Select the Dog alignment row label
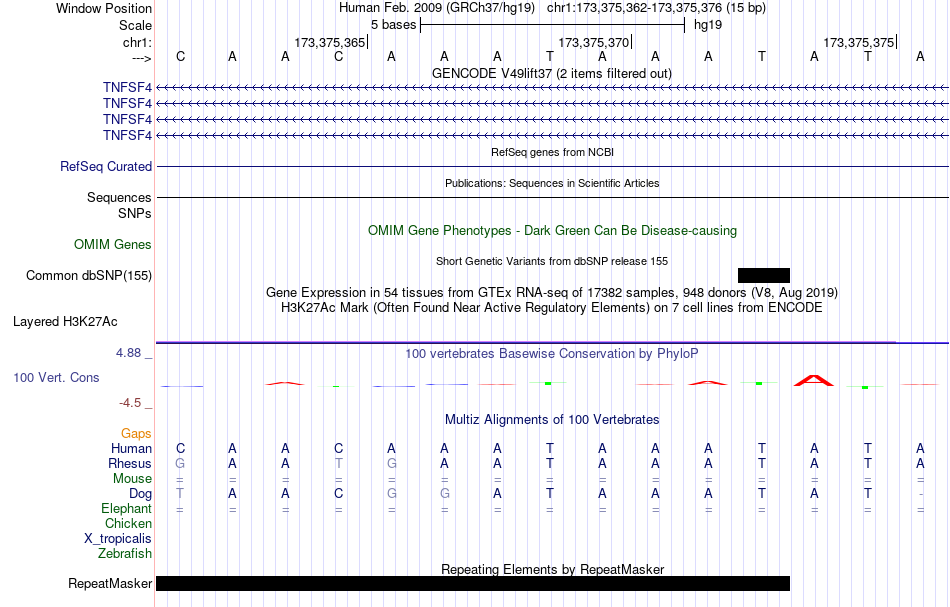 pyautogui.click(x=141, y=494)
